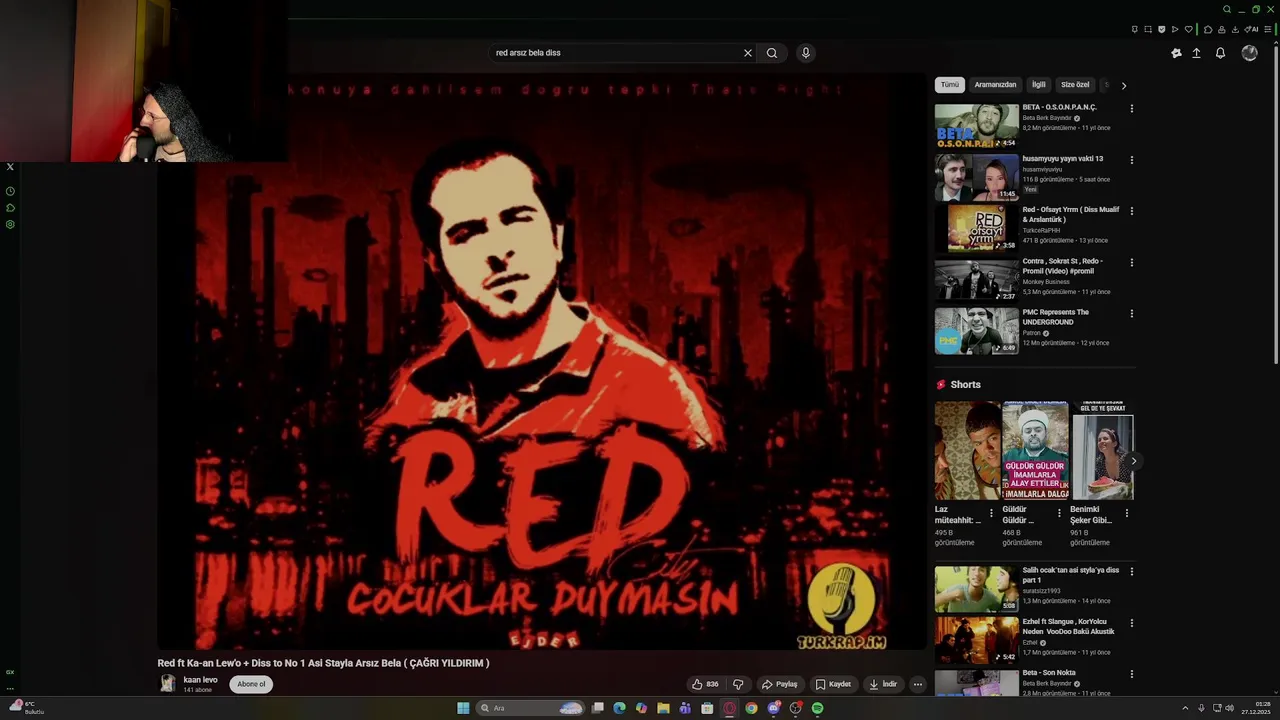The height and width of the screenshot is (720, 1280).
Task: Open YouTube notifications bell
Action: (x=1220, y=53)
